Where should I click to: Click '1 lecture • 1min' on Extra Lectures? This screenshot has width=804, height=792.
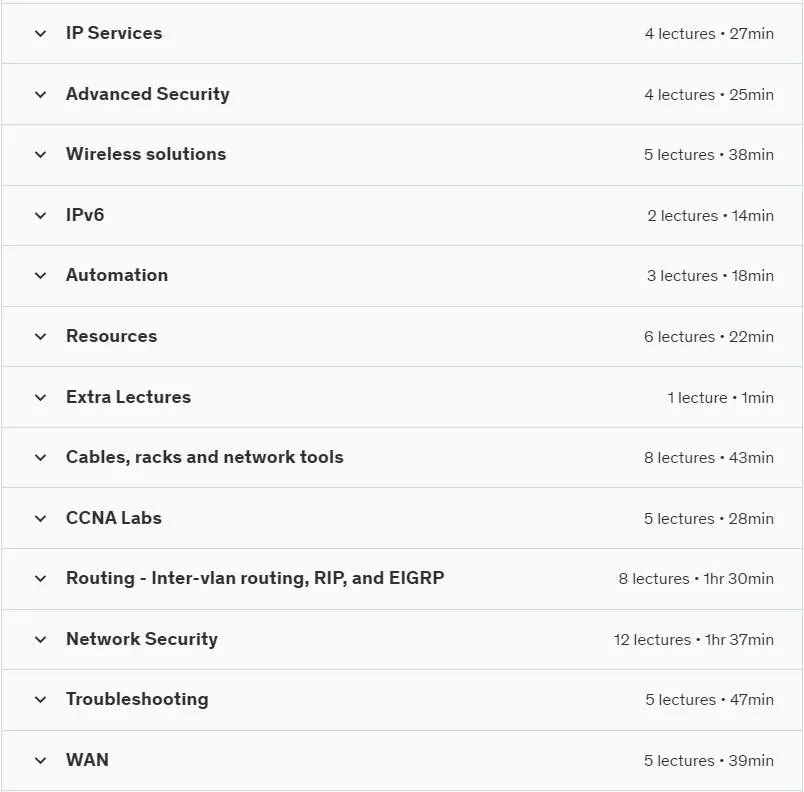click(x=720, y=398)
